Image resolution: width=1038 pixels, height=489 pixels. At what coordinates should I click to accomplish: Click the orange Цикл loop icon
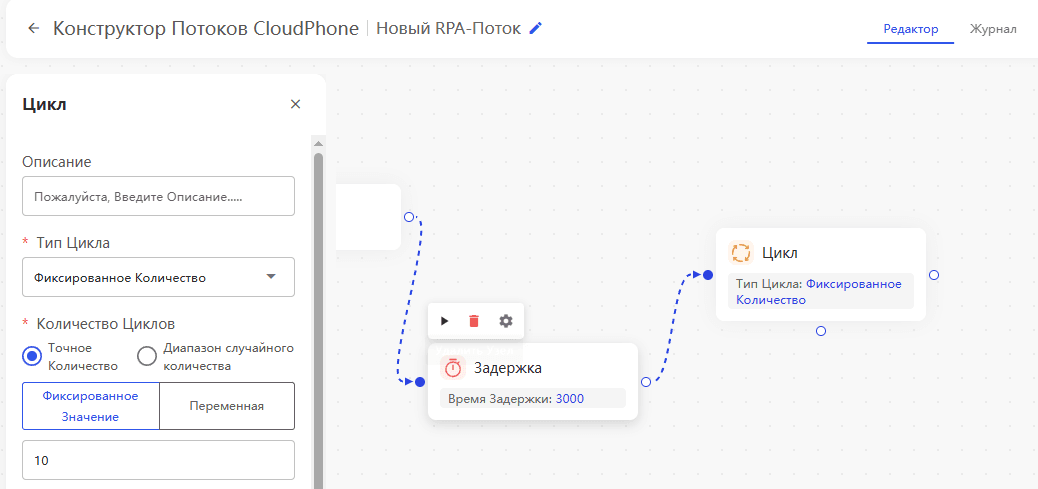point(741,253)
